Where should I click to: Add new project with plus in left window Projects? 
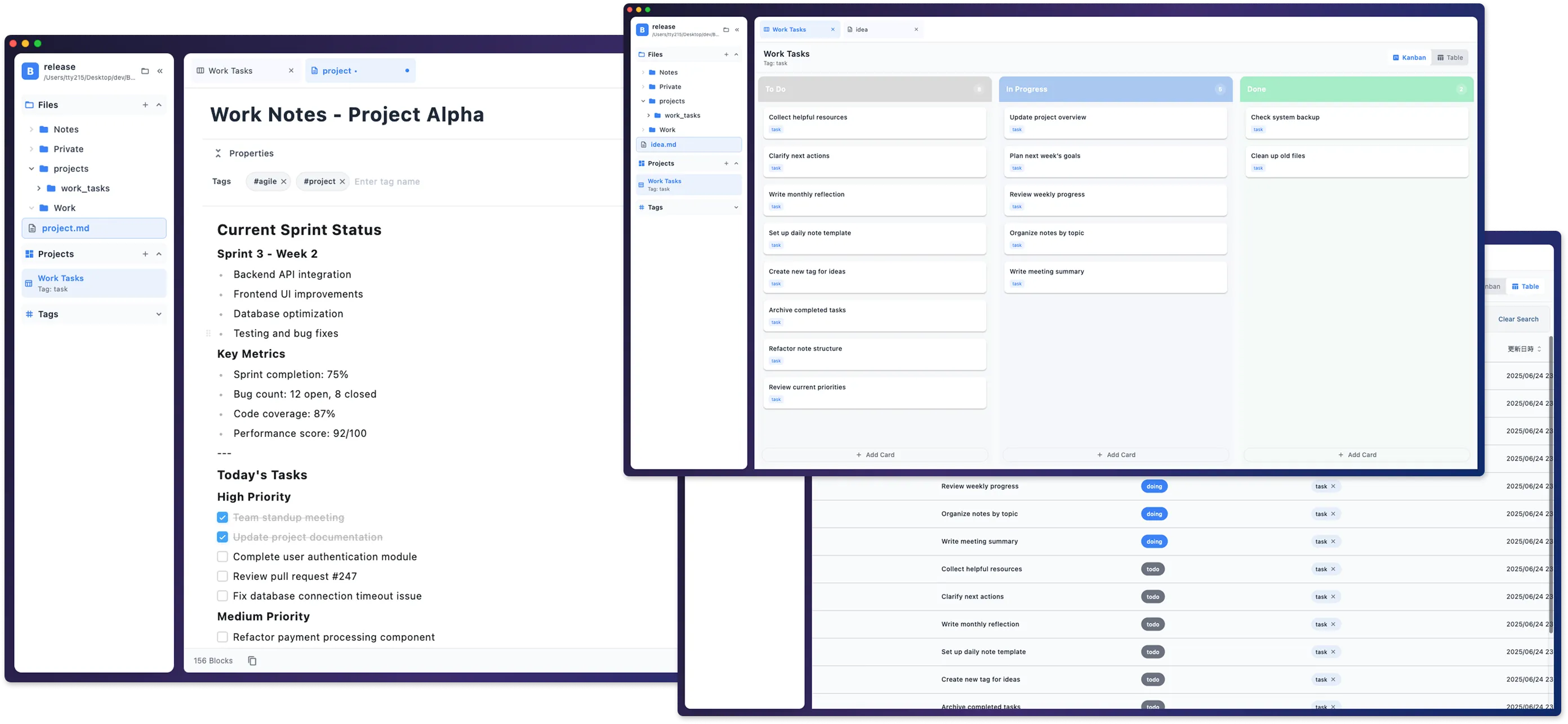point(145,254)
